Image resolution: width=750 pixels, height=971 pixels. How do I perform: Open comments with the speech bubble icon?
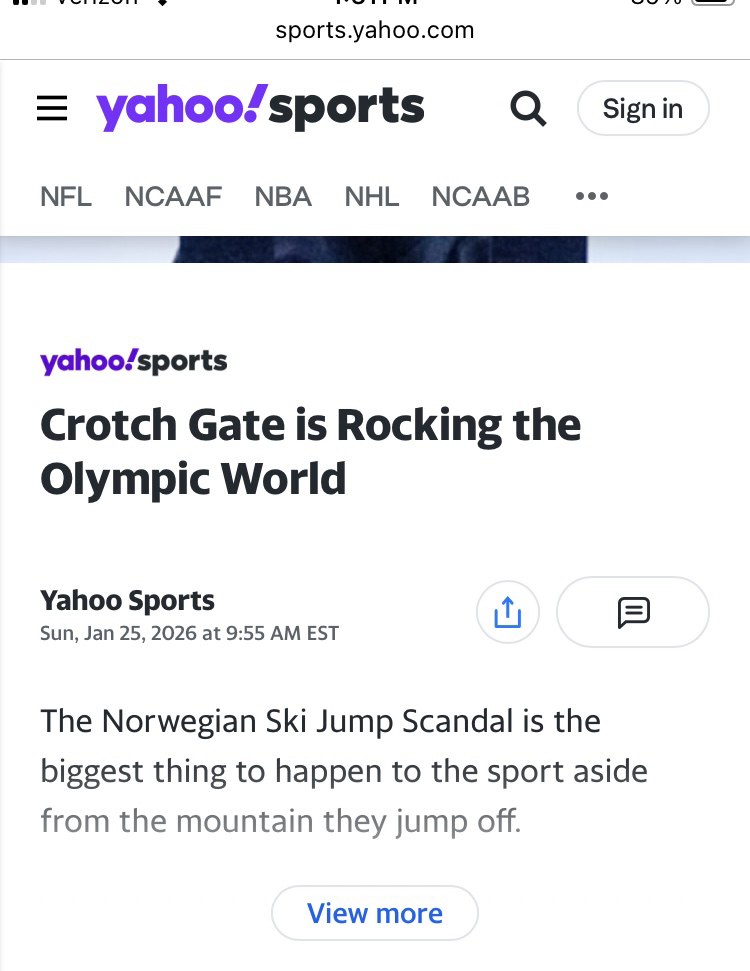pos(633,611)
